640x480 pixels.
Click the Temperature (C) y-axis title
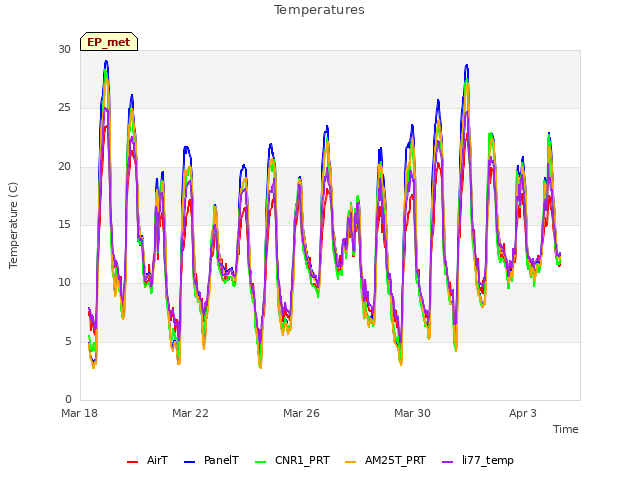pos(13,225)
